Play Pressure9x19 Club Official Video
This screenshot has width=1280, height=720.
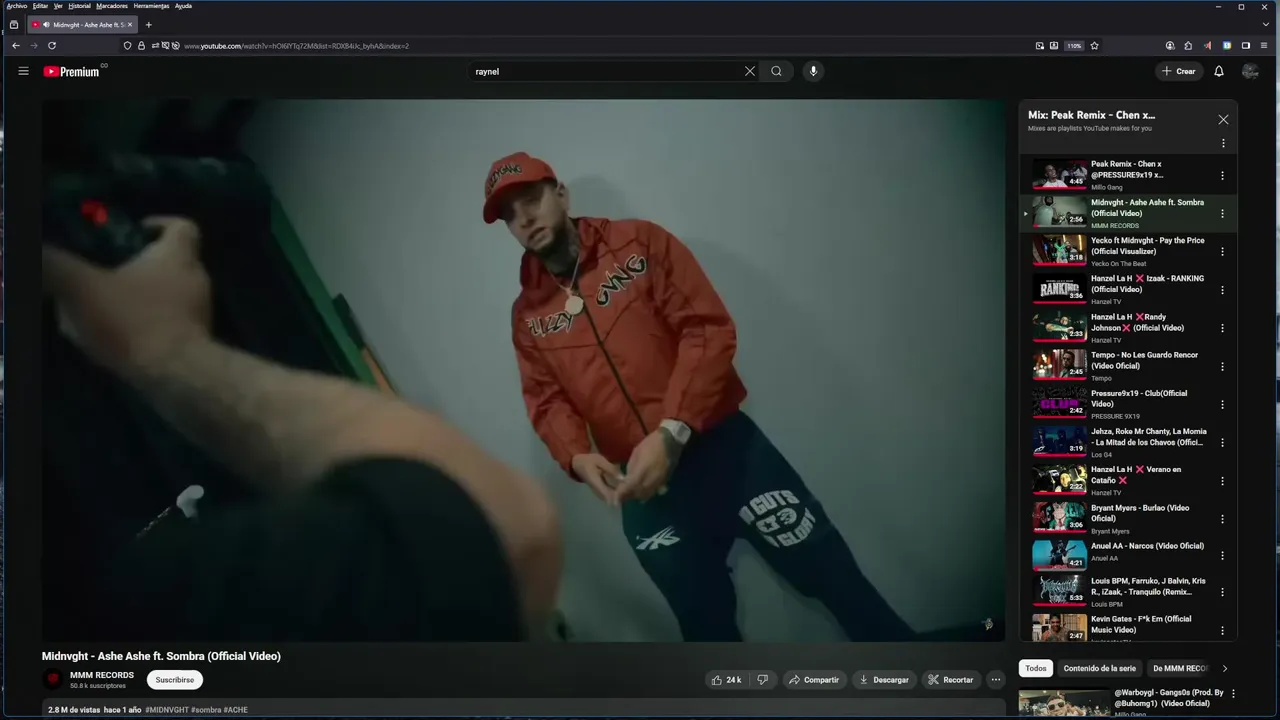[1059, 404]
